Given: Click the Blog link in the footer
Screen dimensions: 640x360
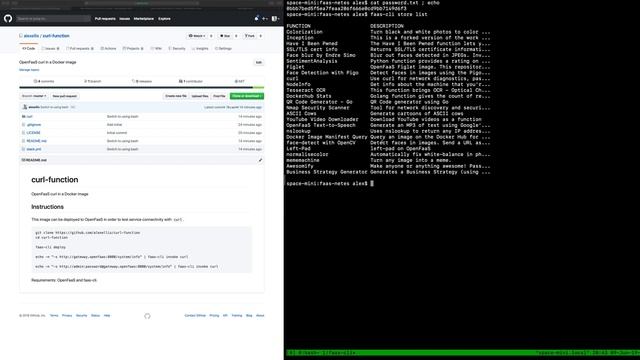Looking at the screenshot, I should (x=249, y=316).
